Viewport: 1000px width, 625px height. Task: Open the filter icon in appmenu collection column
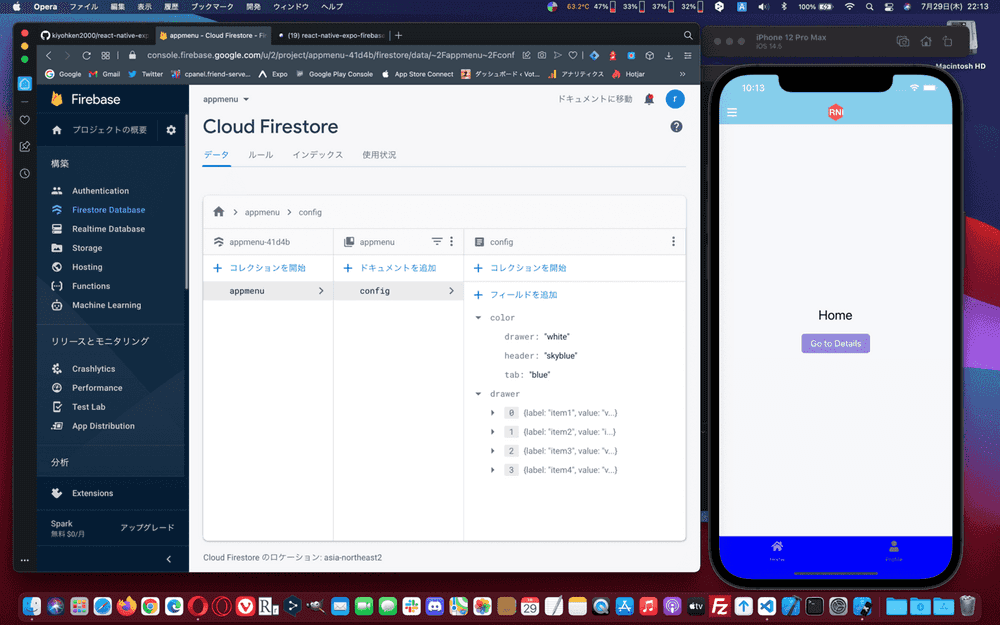click(x=437, y=242)
